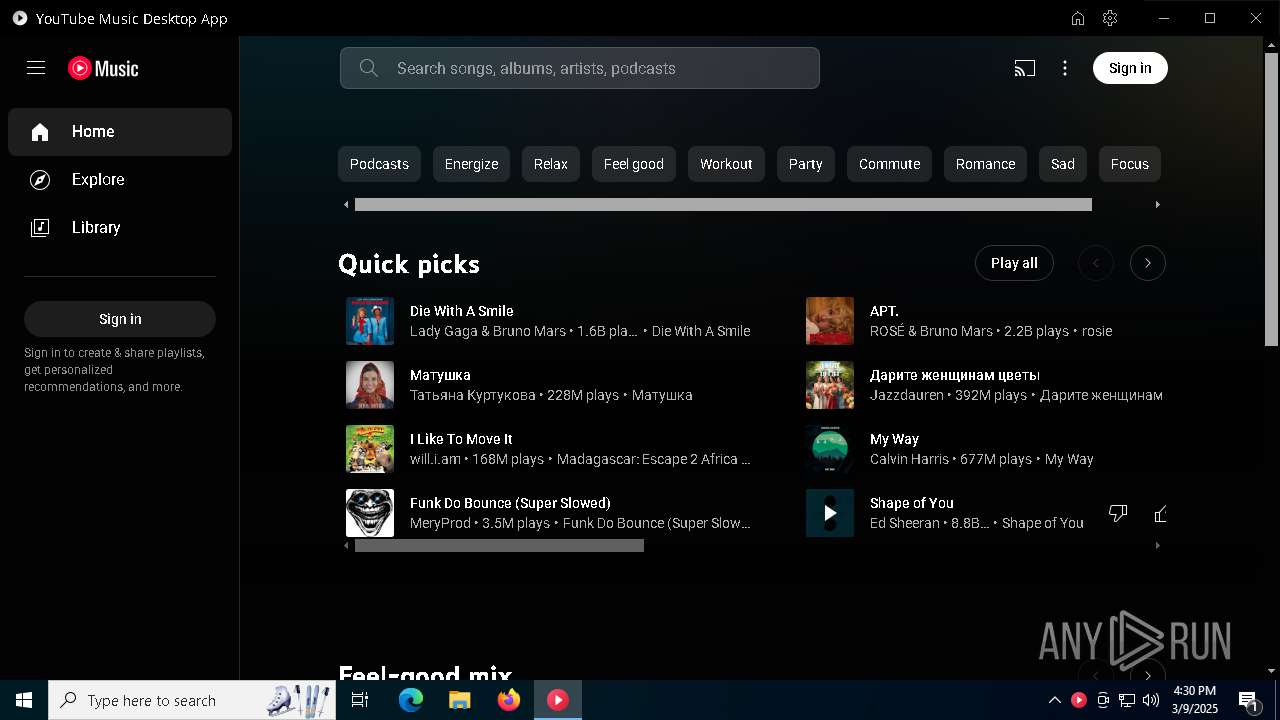Open the three-dot options menu
1280x720 pixels.
point(1065,68)
